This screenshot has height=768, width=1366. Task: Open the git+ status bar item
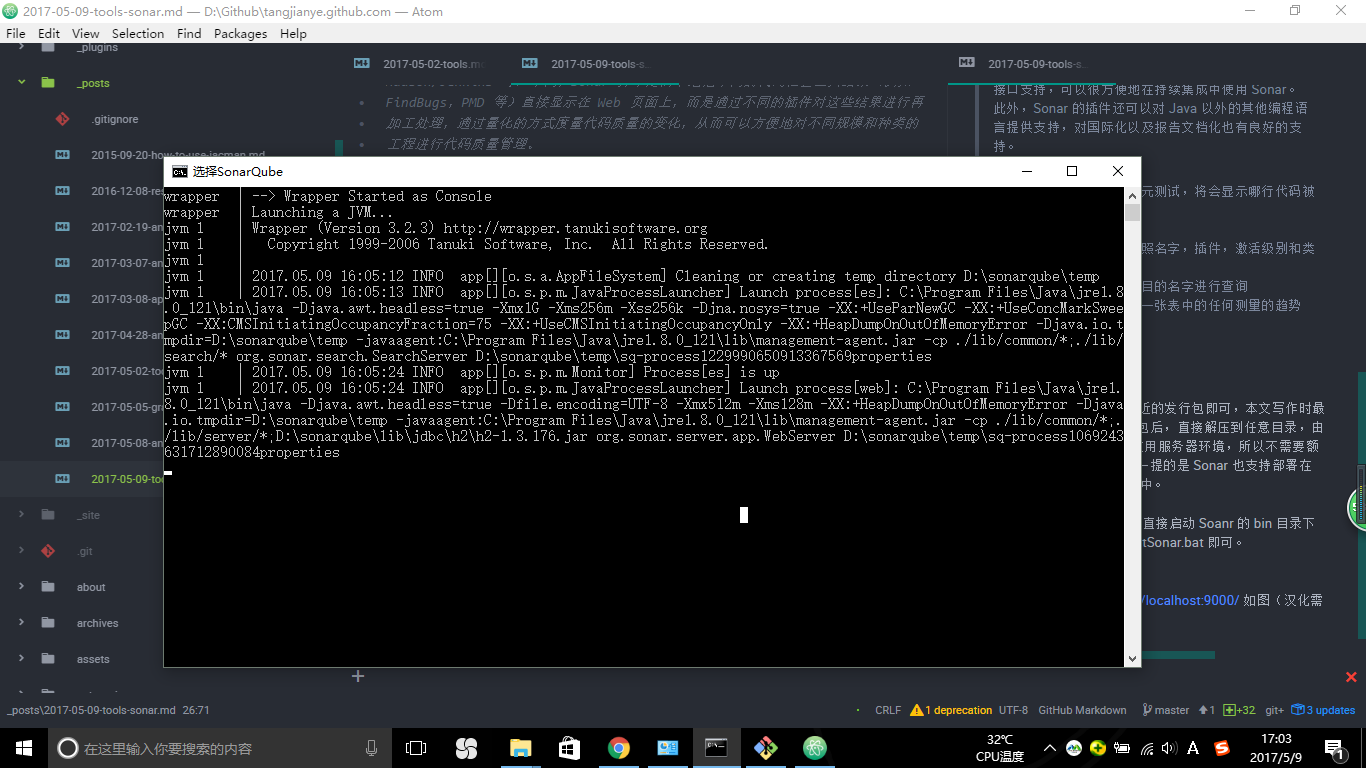coord(1274,710)
